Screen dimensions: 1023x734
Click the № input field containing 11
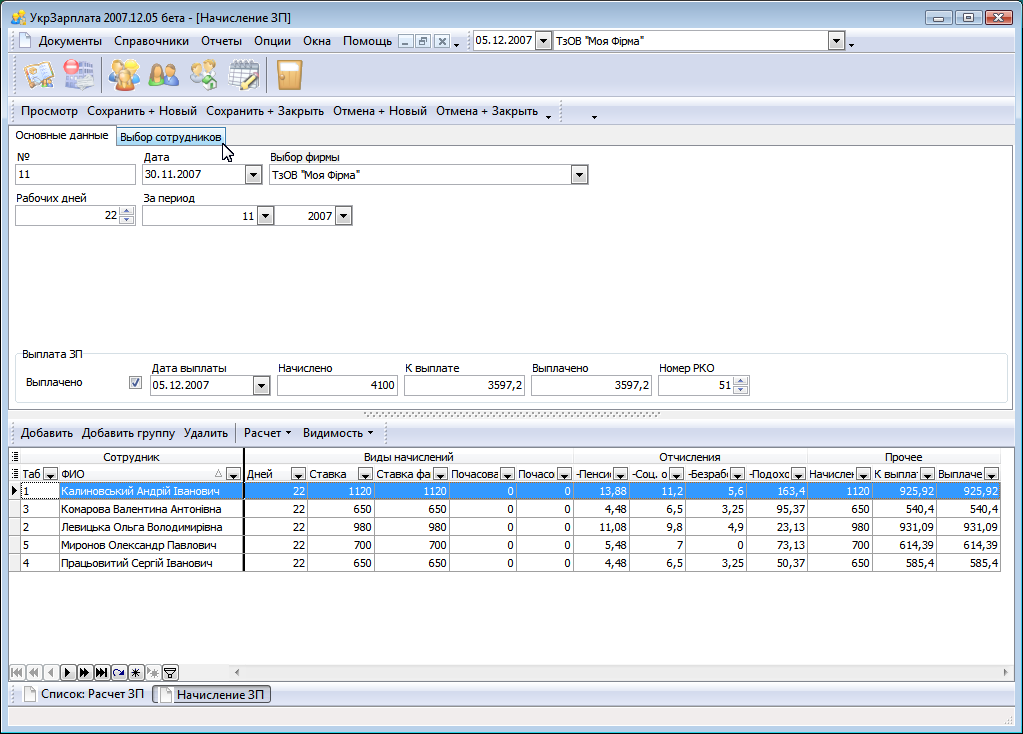75,175
